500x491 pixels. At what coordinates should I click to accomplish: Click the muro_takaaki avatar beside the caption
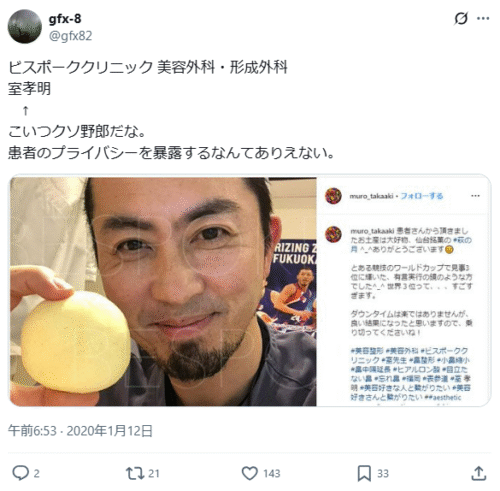pyautogui.click(x=333, y=234)
